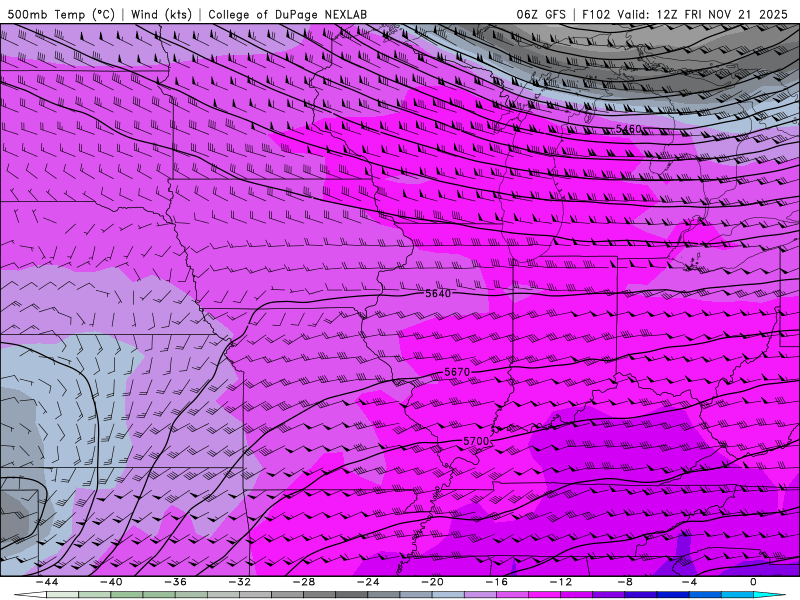Click the -4 color scale label
The height and width of the screenshot is (600, 800).
coord(689,582)
